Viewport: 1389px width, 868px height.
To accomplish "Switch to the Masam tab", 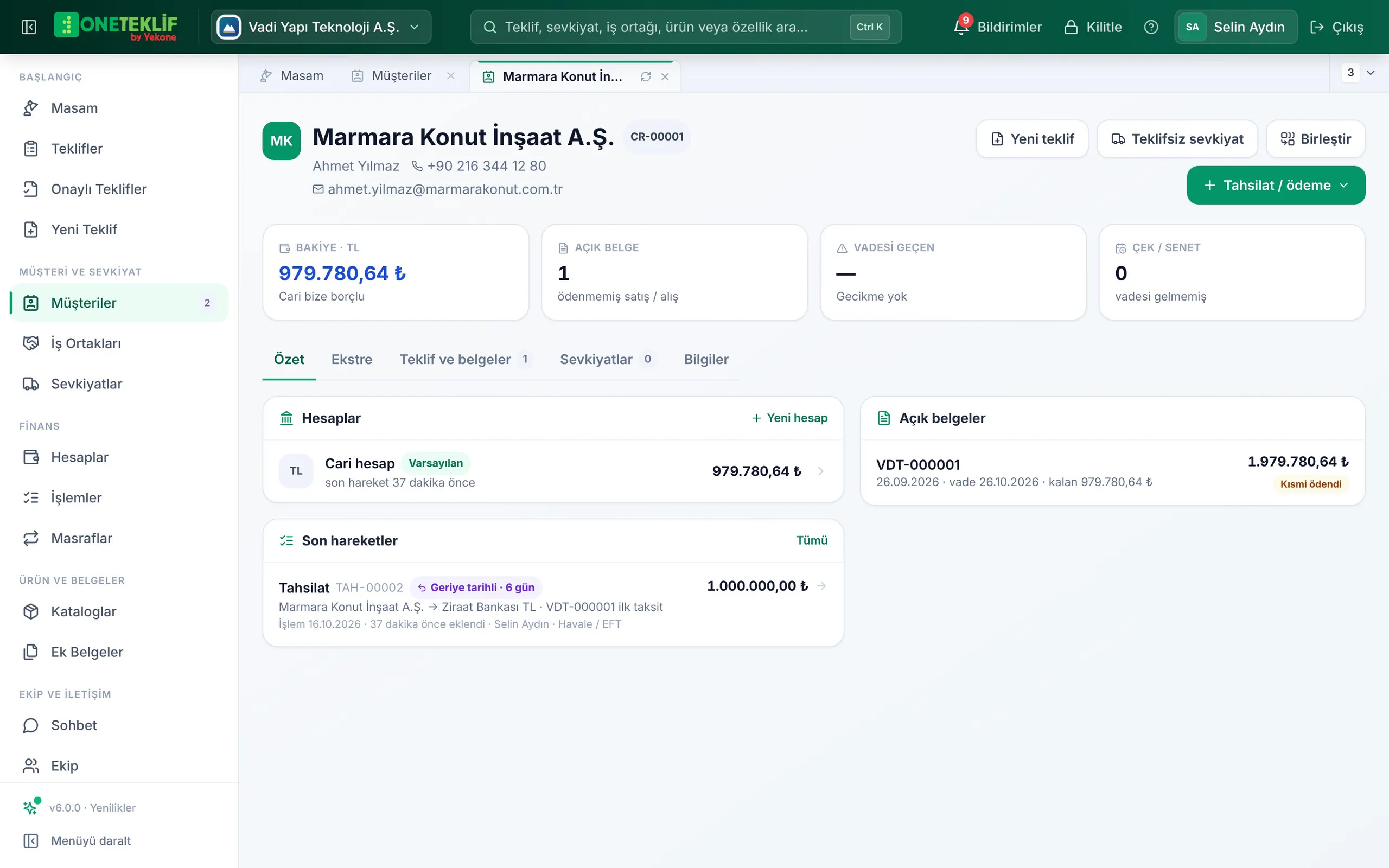I will point(292,76).
